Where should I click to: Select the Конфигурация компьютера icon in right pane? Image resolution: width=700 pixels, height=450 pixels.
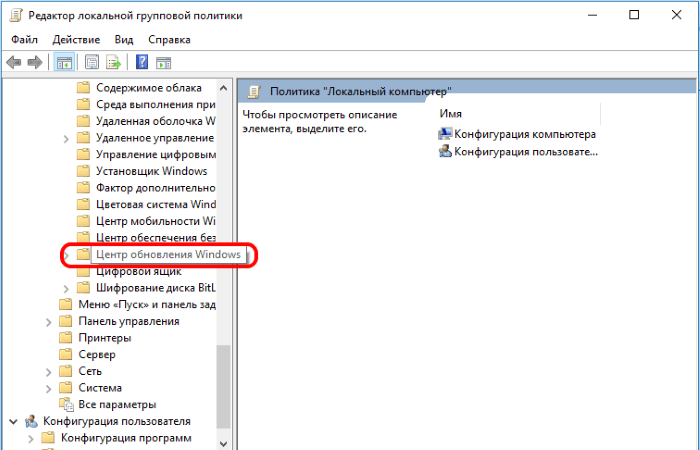tap(445, 134)
